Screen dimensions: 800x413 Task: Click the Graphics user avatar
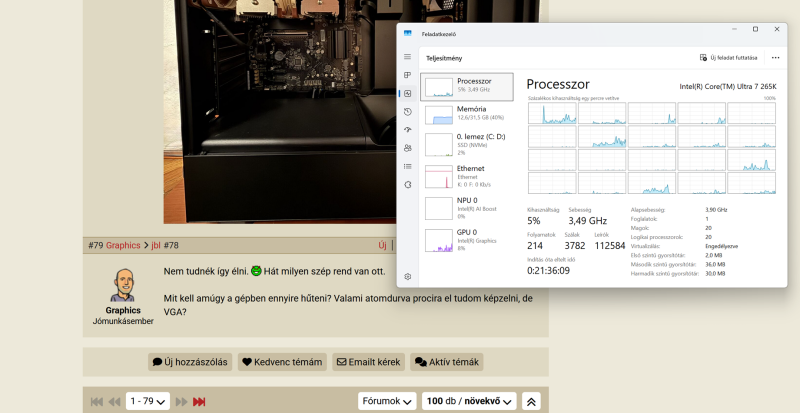[x=122, y=285]
